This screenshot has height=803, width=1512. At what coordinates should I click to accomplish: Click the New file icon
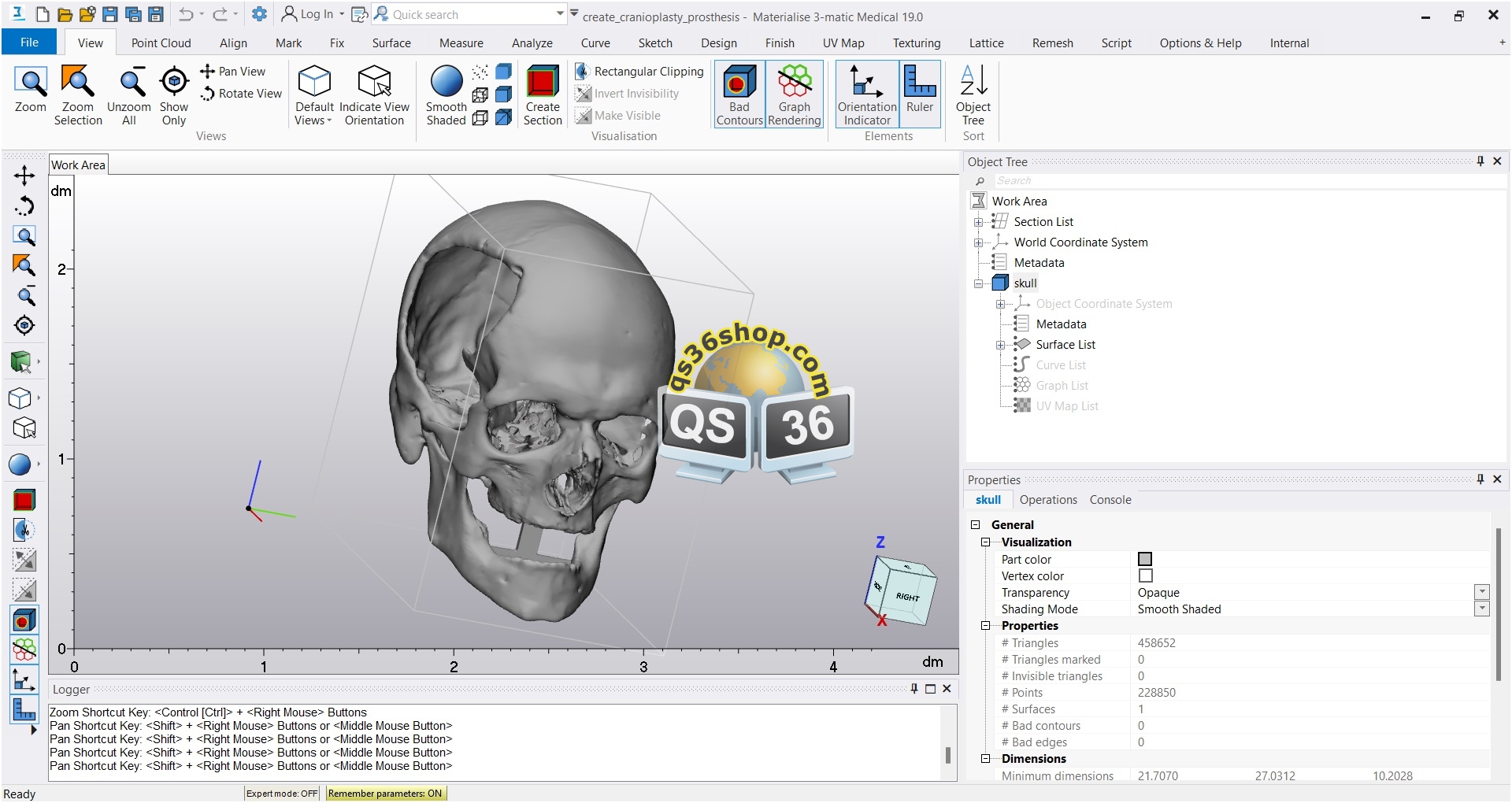(x=43, y=14)
